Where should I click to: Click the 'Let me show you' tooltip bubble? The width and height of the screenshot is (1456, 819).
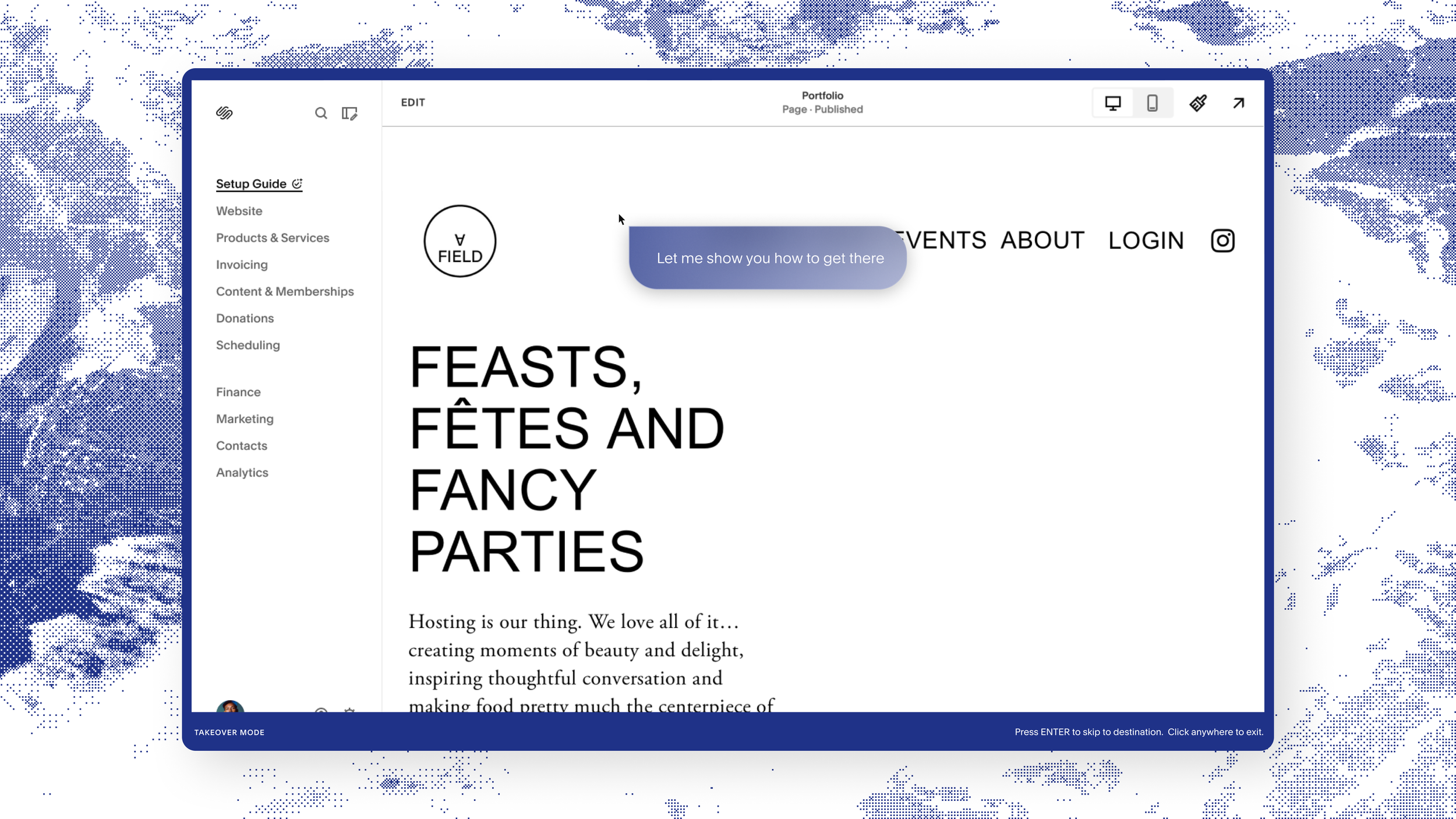point(768,258)
